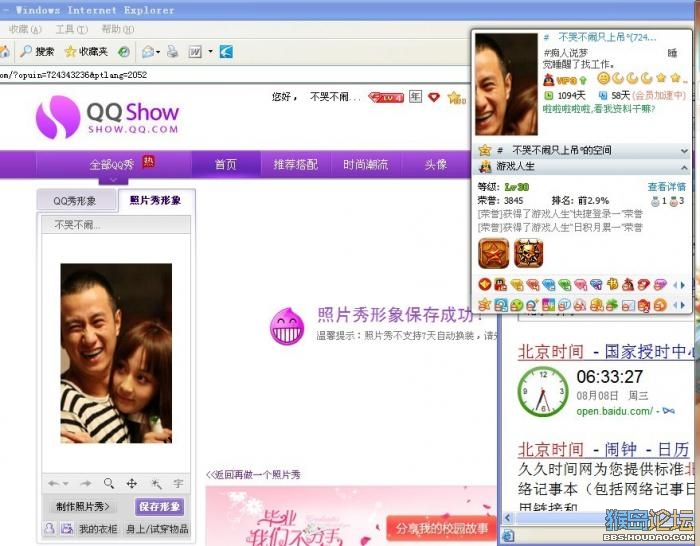
Task: Show next icons in lower service row
Action: click(683, 305)
